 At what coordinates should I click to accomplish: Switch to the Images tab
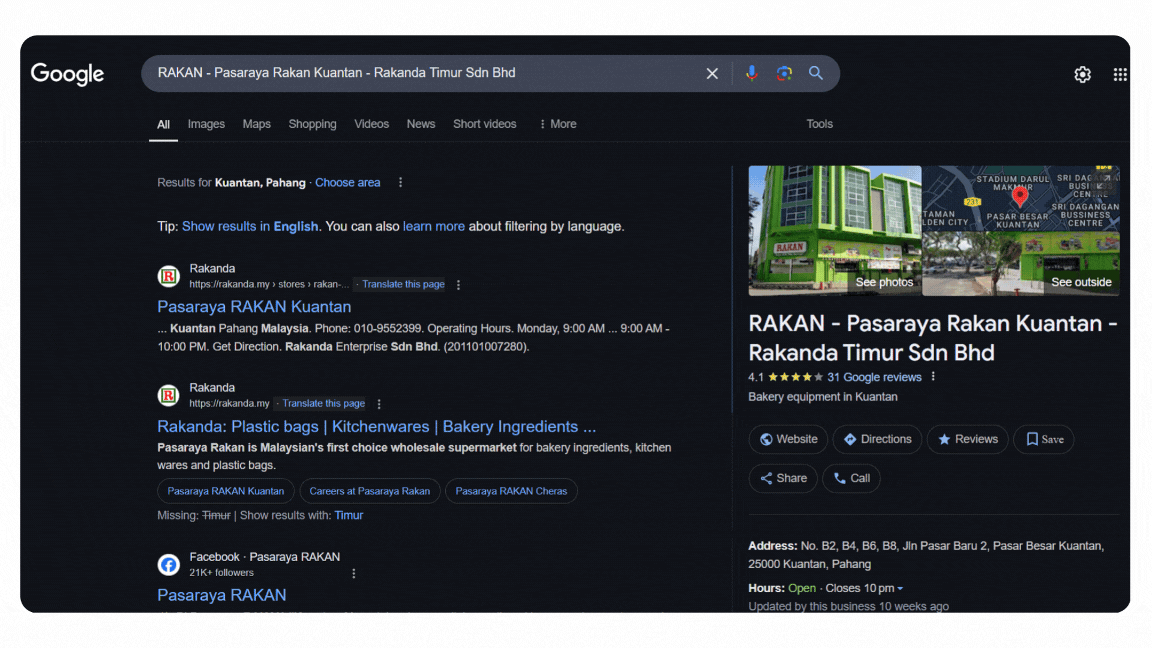206,124
